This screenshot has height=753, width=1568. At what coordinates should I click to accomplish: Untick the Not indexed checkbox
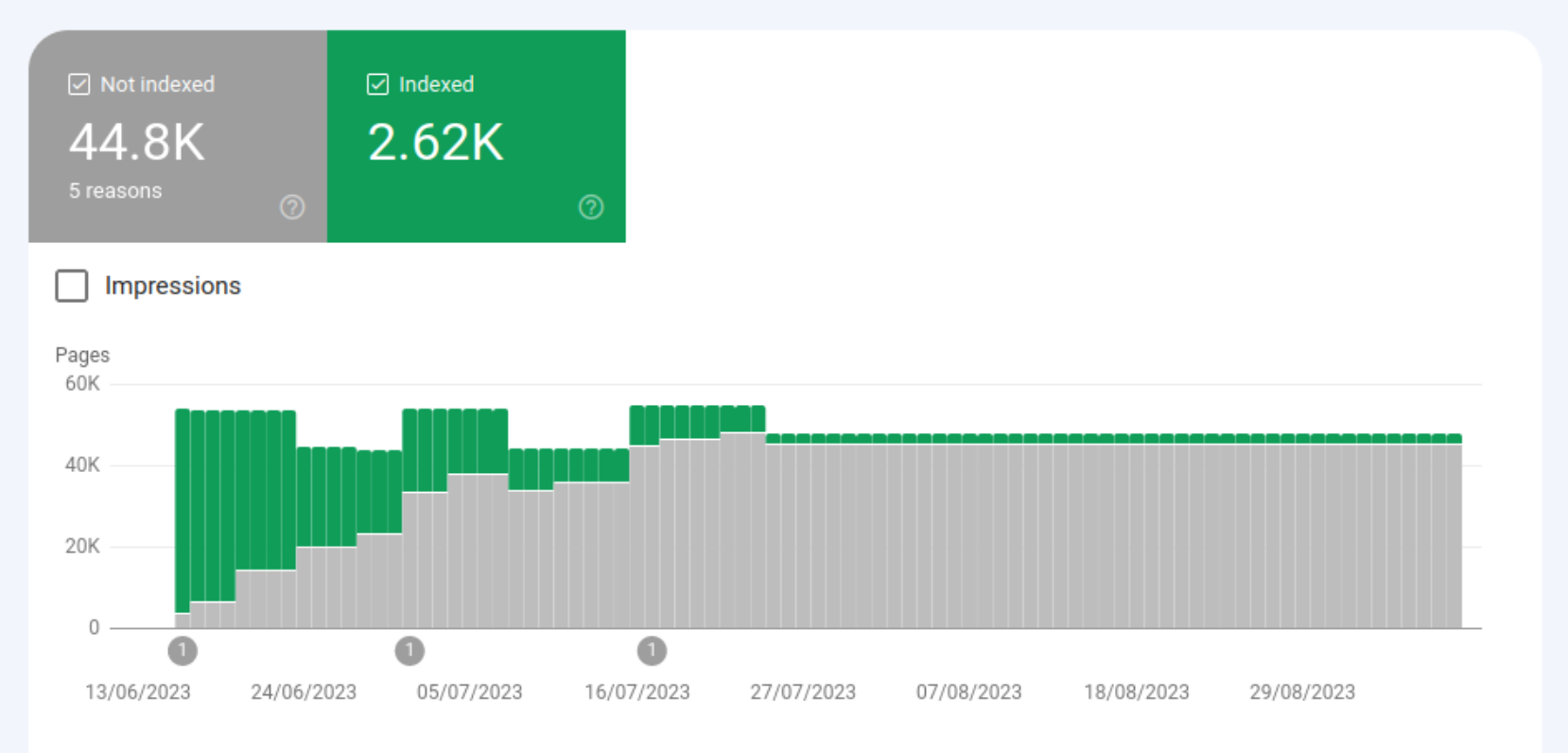[x=79, y=84]
